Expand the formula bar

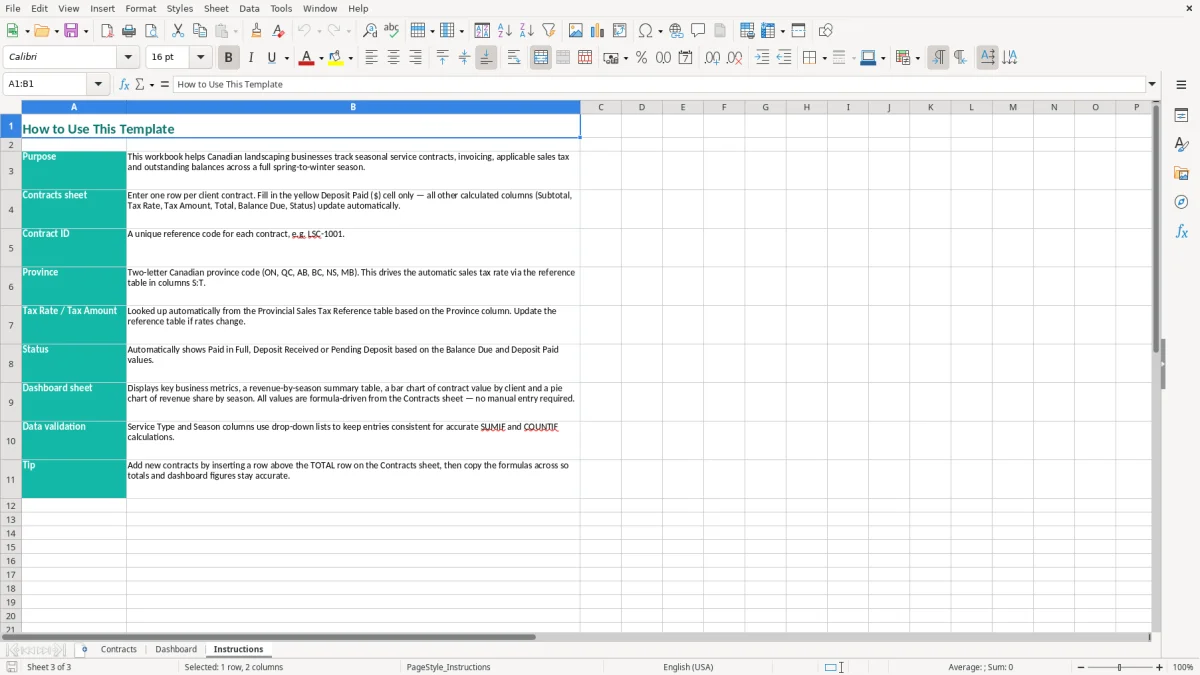tap(1152, 84)
